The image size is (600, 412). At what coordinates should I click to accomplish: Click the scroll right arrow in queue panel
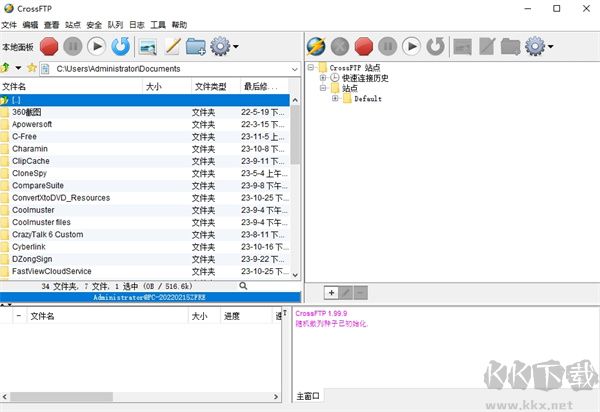276,397
